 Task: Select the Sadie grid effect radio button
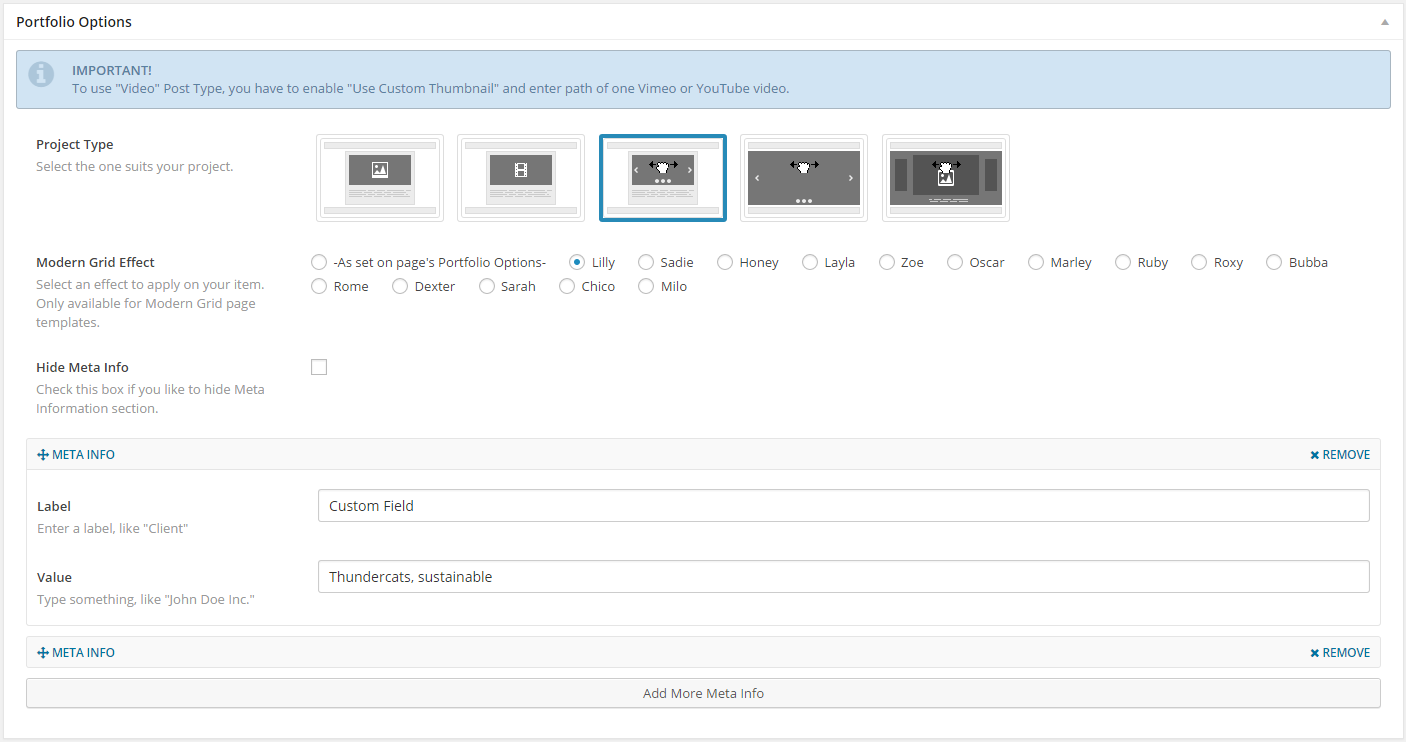point(646,263)
